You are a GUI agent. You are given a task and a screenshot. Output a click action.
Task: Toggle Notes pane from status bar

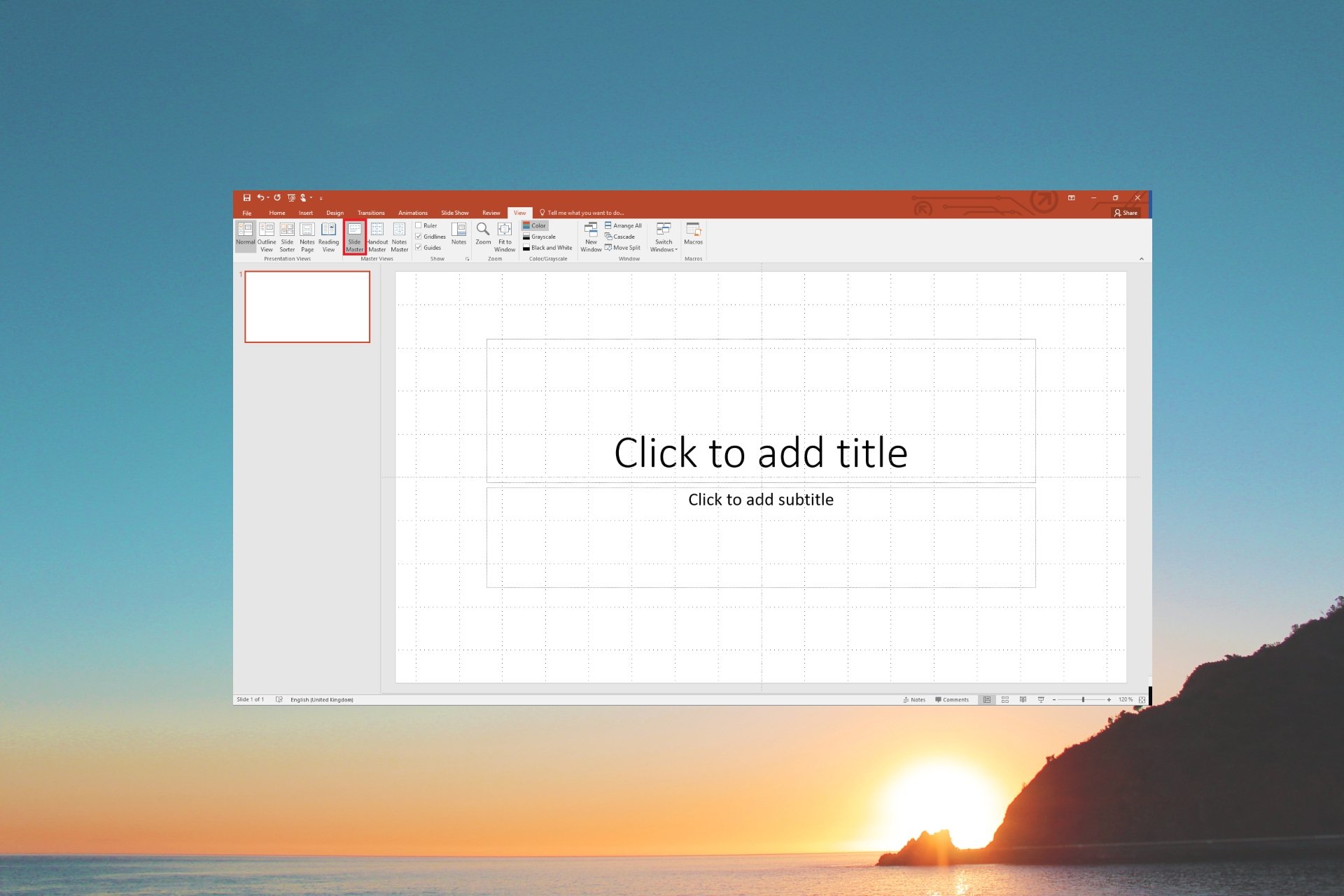click(914, 699)
